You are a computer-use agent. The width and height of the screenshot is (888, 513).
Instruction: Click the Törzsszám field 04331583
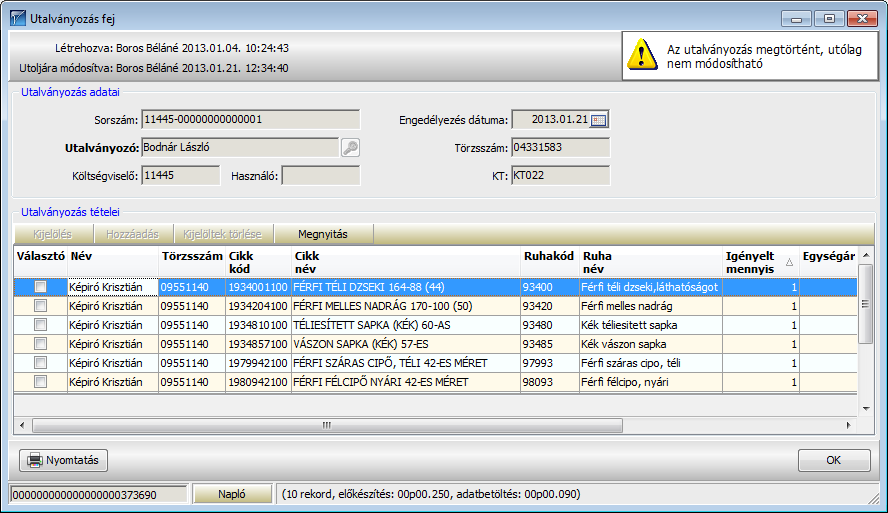(x=561, y=147)
